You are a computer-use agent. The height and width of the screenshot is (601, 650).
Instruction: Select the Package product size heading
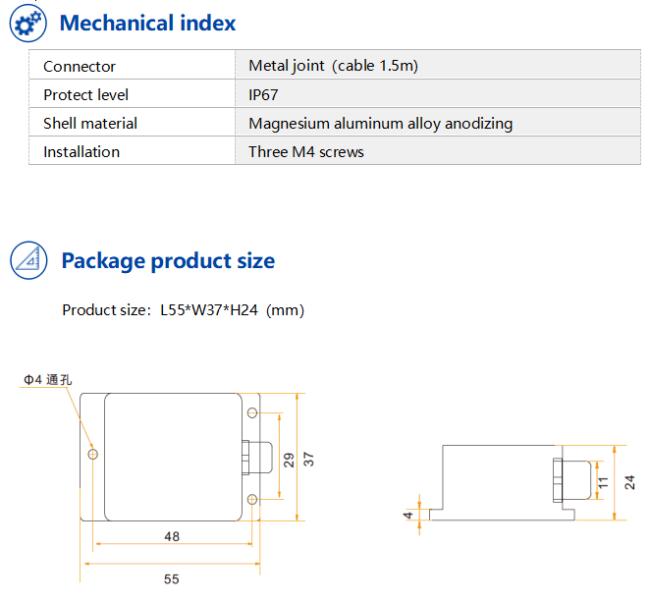click(168, 261)
